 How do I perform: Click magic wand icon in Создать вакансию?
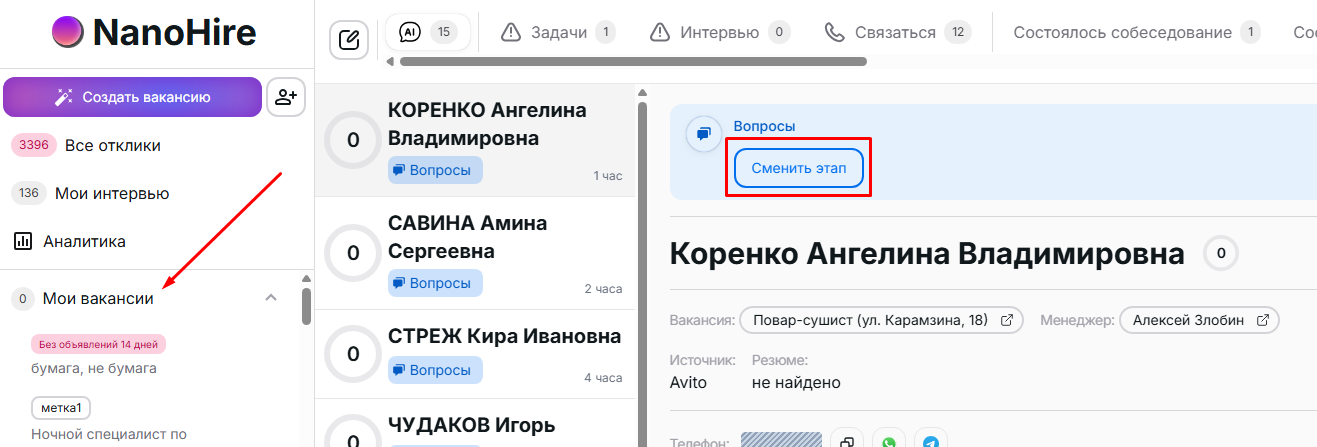point(65,97)
